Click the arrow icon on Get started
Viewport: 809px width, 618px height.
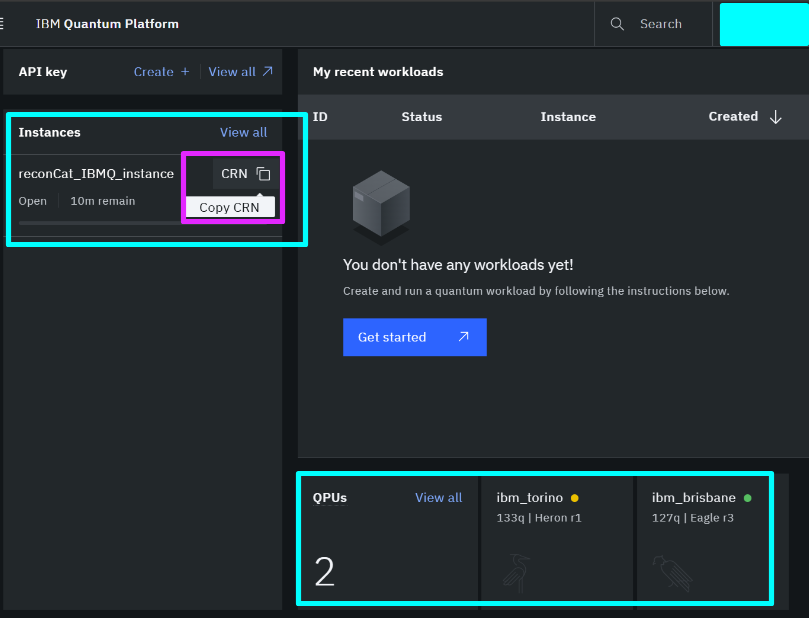pos(463,337)
